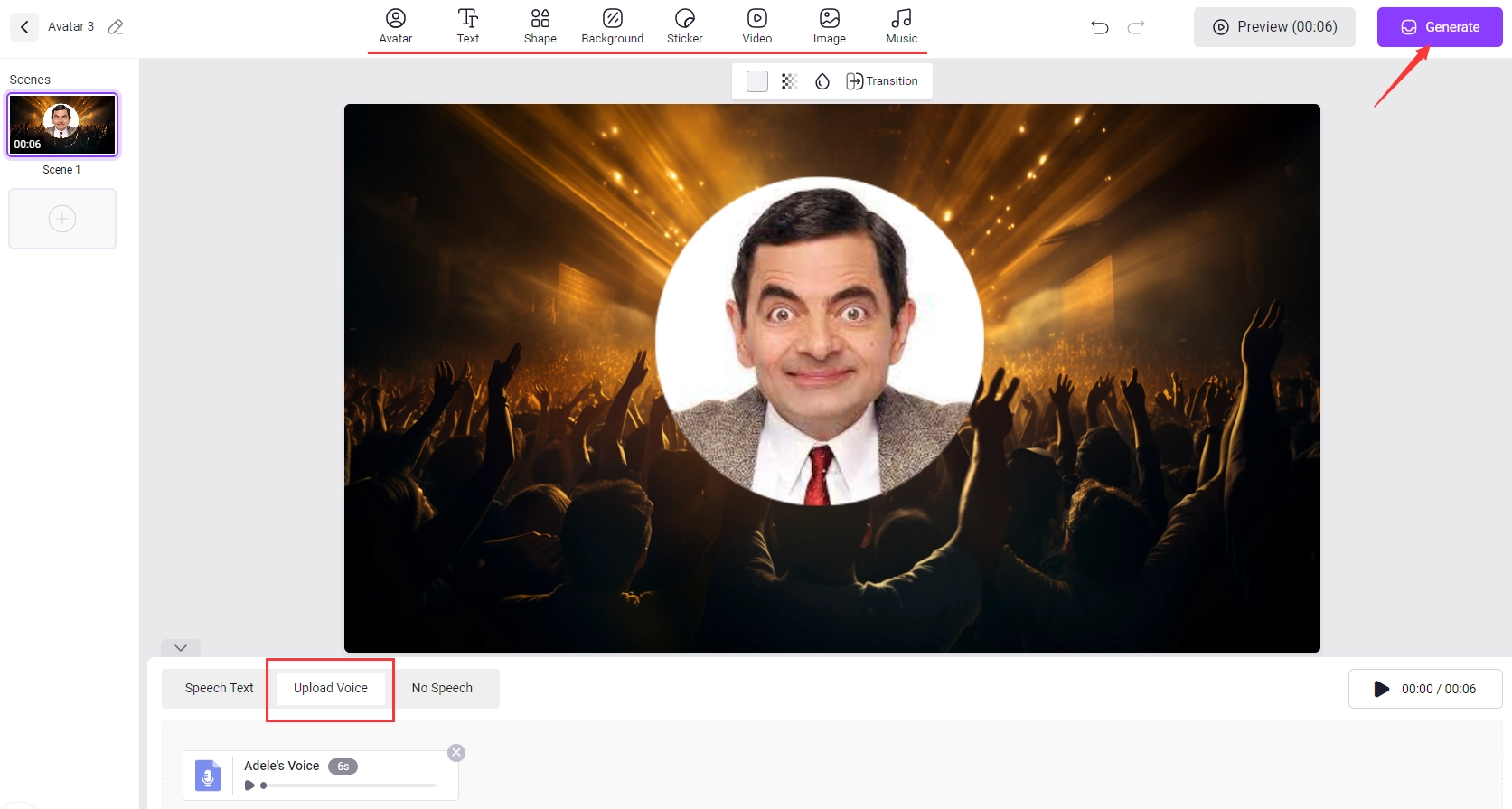Seek in Adele's Voice progress bar

tap(349, 785)
